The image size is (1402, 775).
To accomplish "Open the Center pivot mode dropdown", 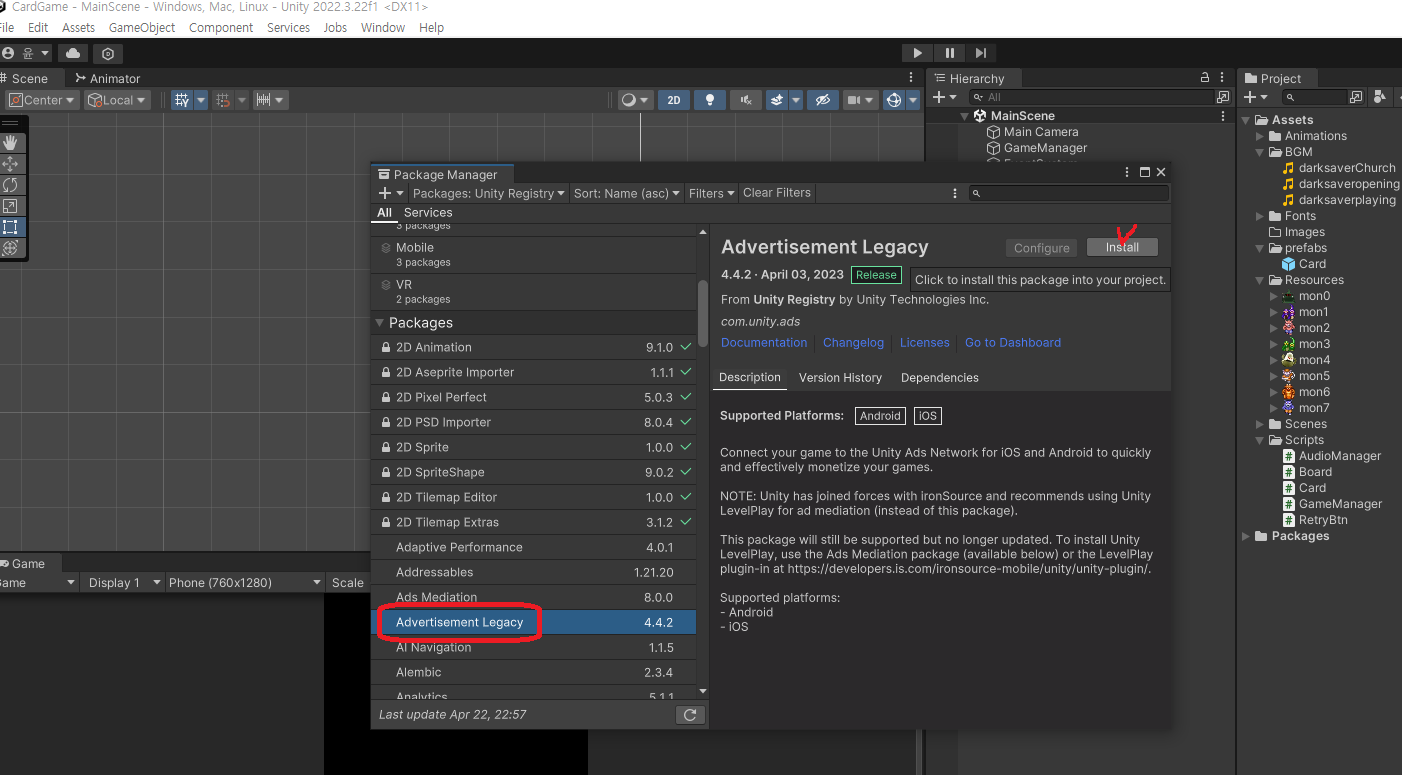I will click(42, 100).
